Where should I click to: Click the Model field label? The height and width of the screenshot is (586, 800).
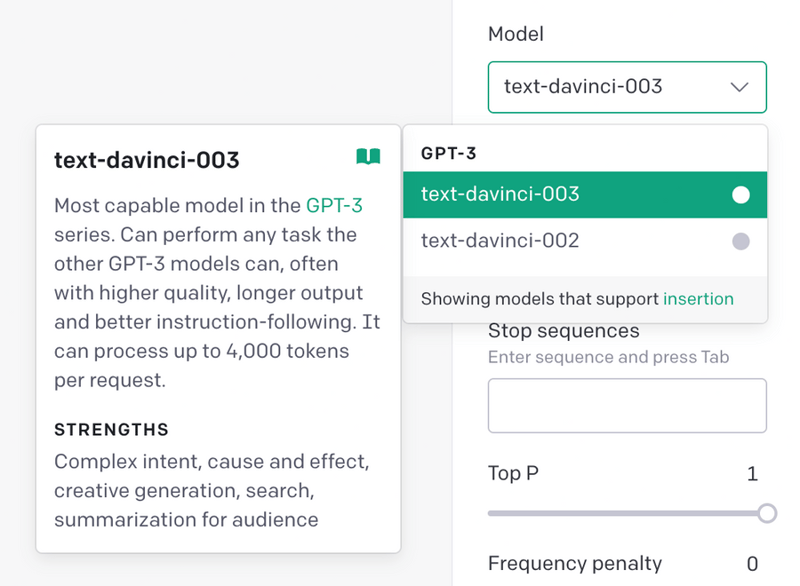[x=516, y=33]
